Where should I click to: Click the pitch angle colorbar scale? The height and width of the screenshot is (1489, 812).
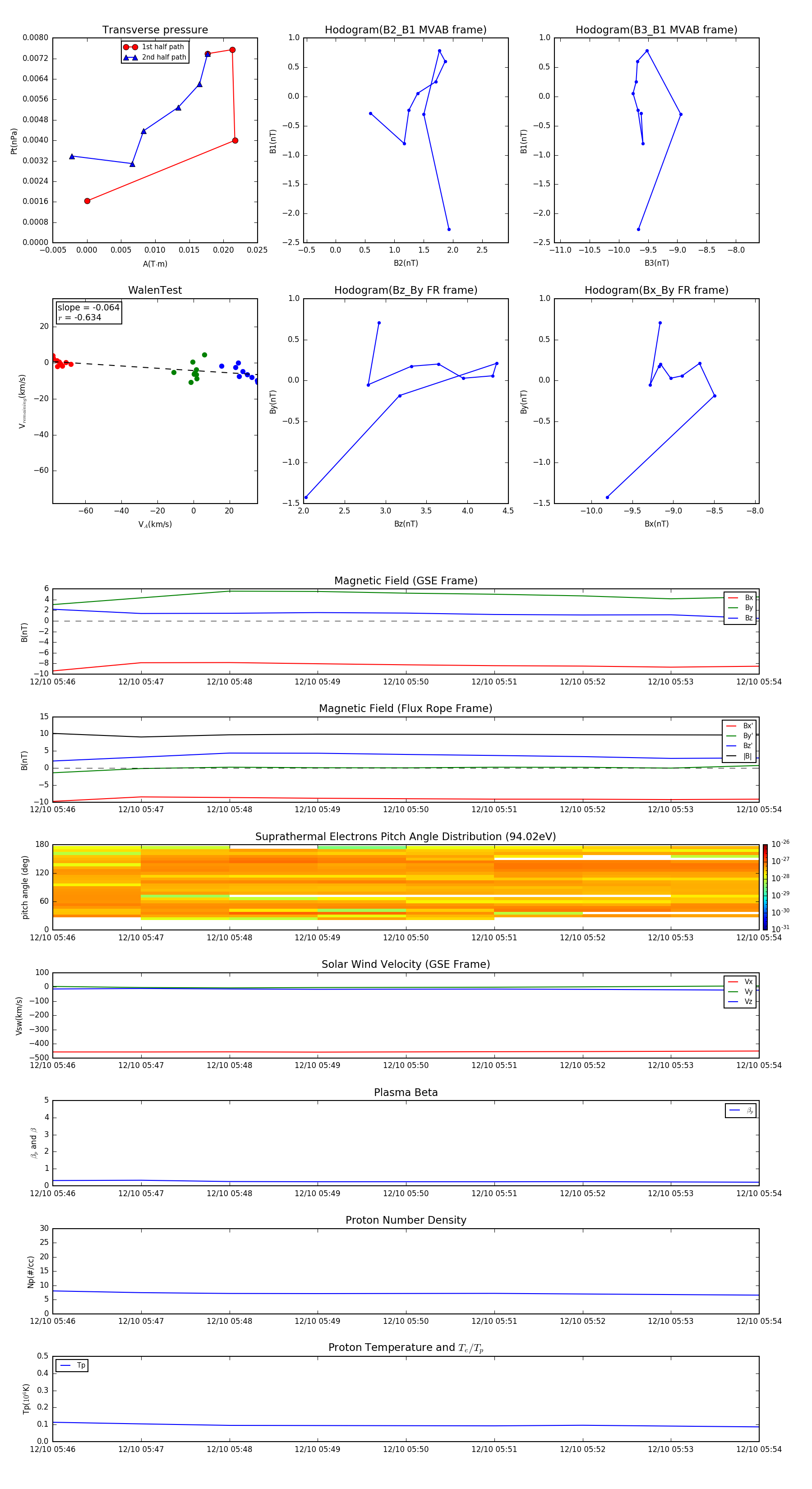765,887
